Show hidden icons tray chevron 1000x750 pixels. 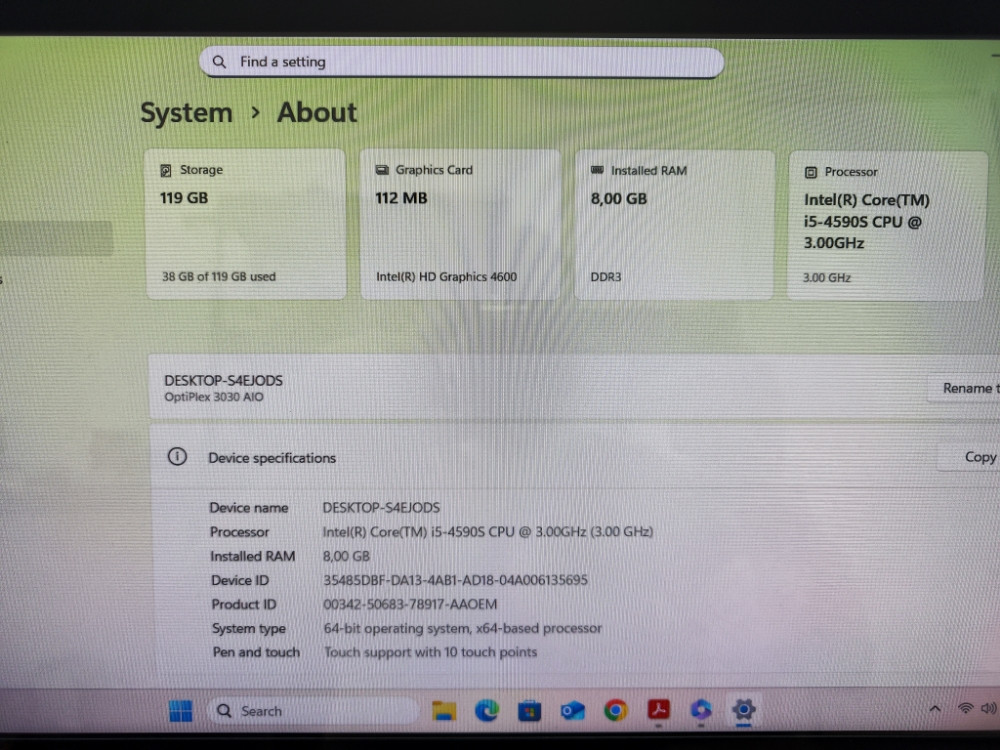[x=935, y=709]
